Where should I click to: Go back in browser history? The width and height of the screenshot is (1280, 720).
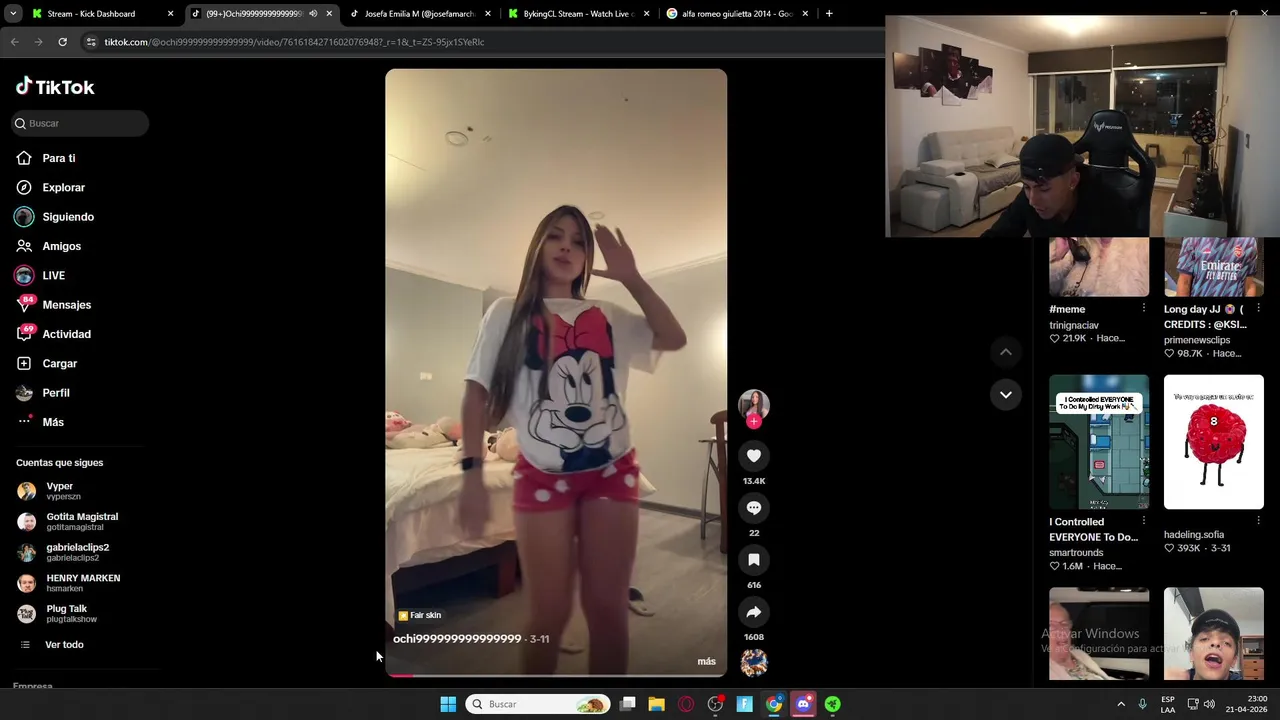[x=14, y=42]
